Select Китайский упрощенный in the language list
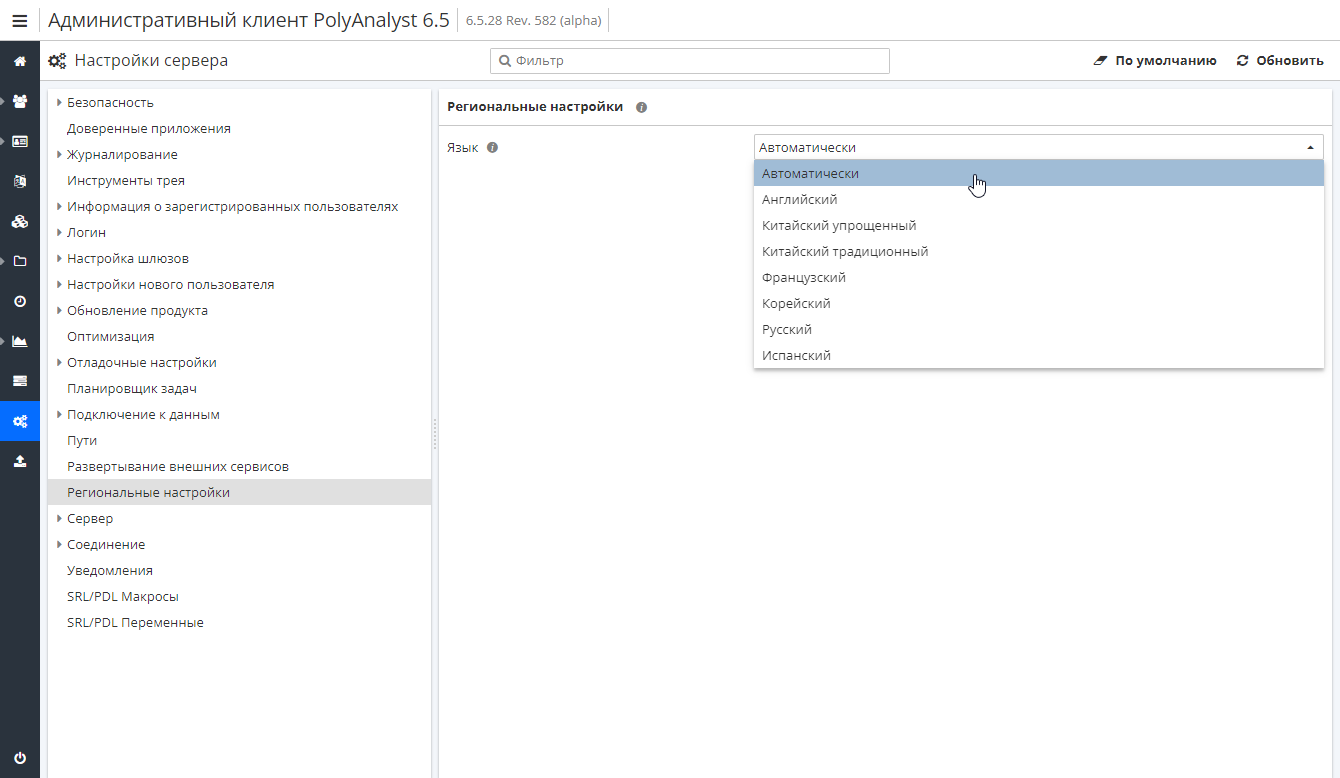This screenshot has width=1340, height=778. coord(1039,225)
